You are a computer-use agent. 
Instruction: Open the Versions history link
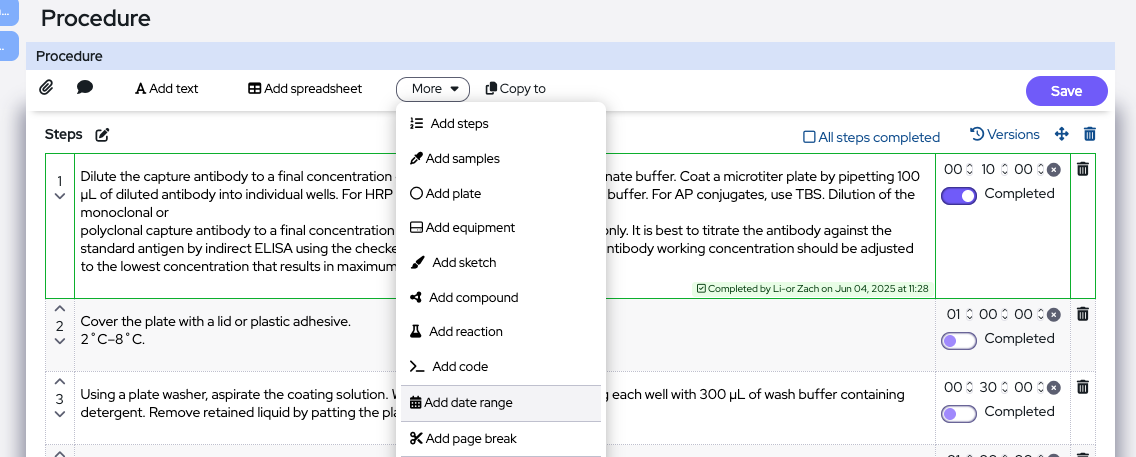[x=1005, y=134]
